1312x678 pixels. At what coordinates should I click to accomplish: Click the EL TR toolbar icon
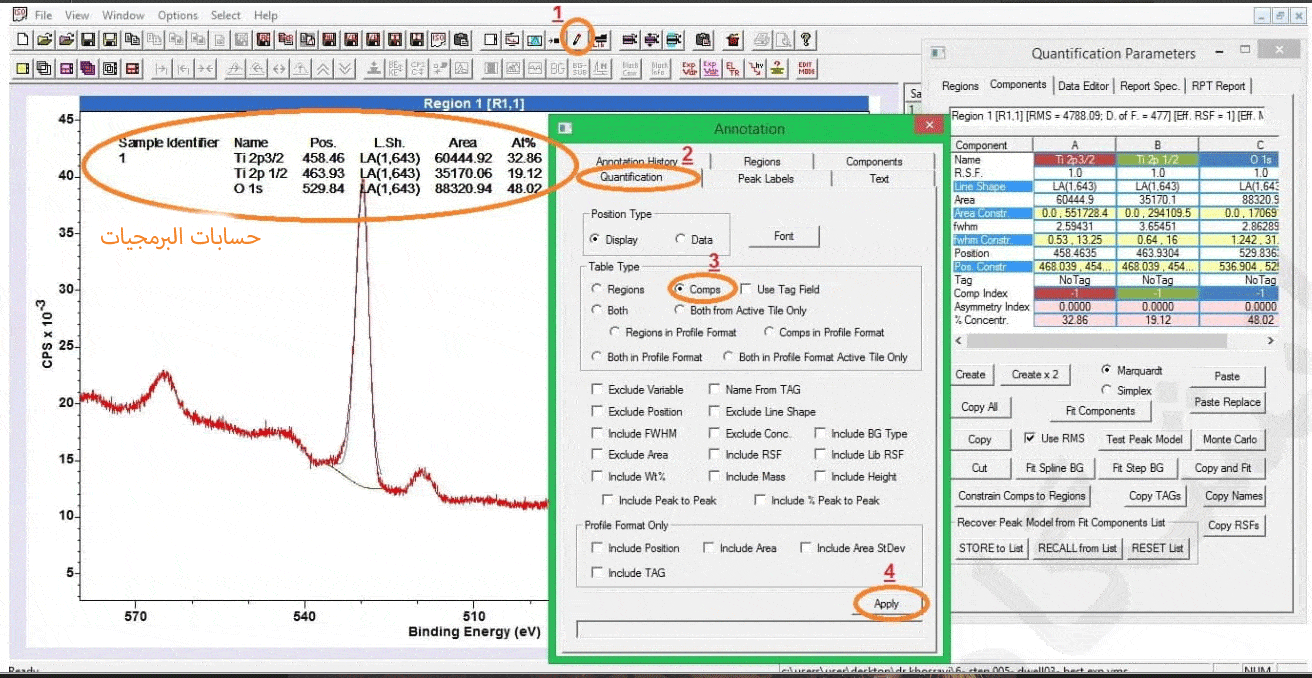(x=733, y=69)
